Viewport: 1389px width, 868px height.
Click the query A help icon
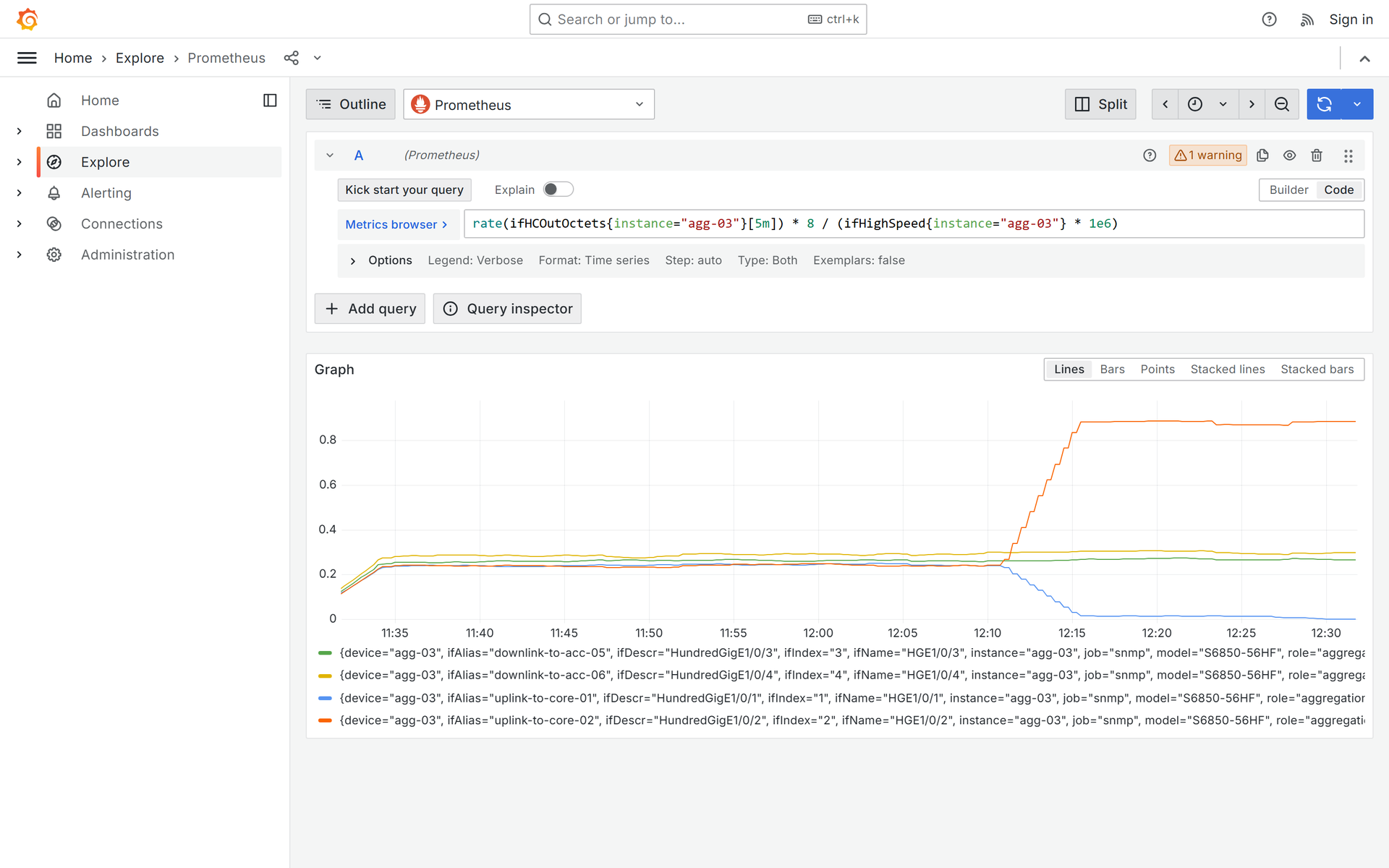[x=1150, y=156]
